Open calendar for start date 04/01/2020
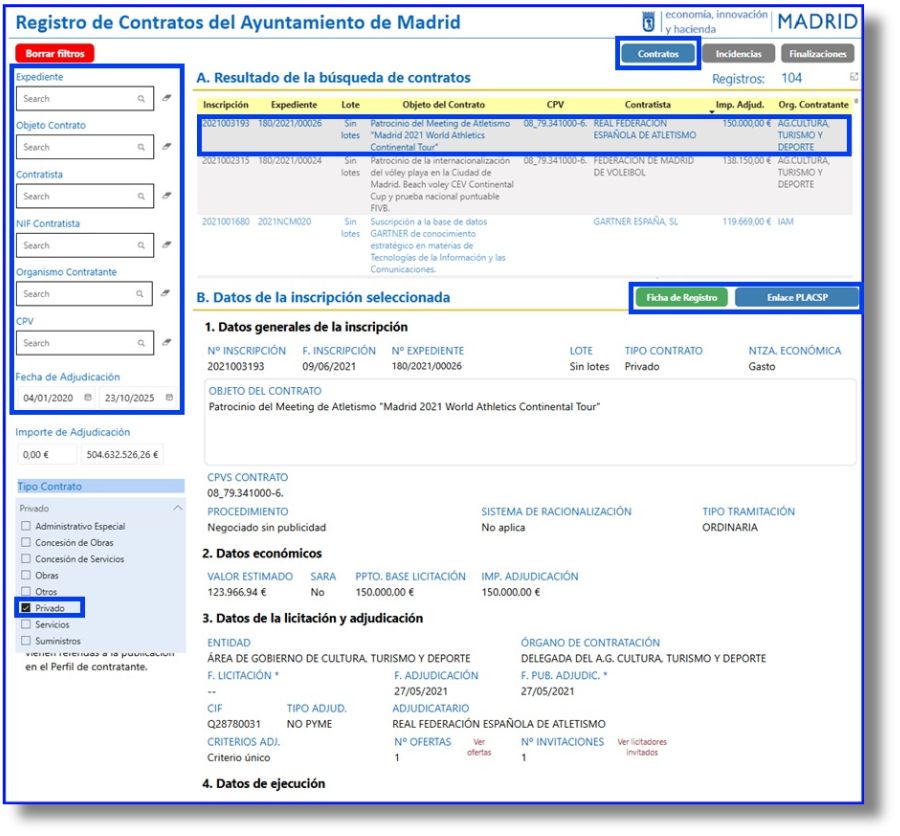900x836 pixels. (x=88, y=397)
